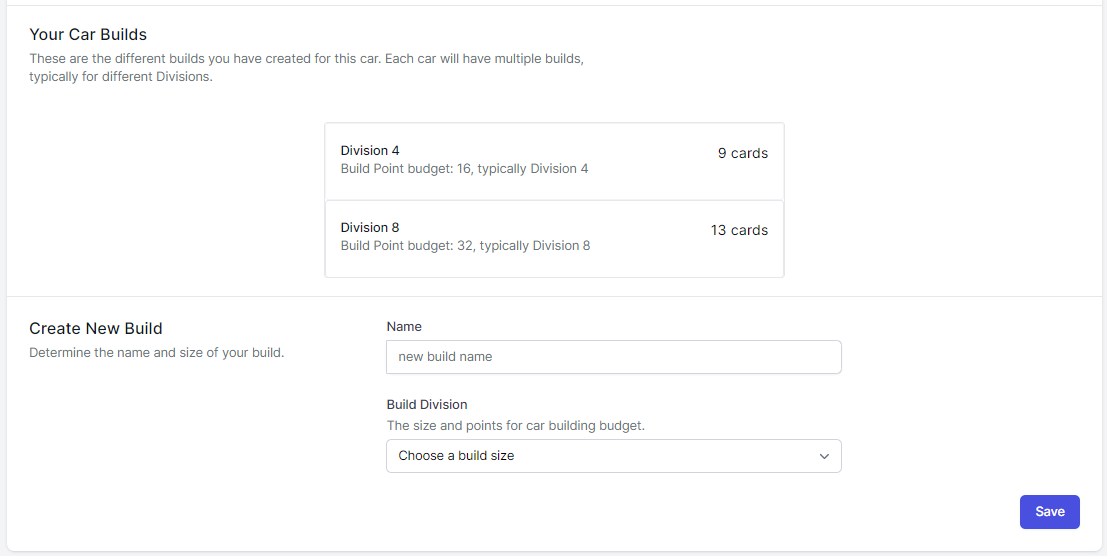1107x556 pixels.
Task: Focus the new build name field
Action: (613, 357)
